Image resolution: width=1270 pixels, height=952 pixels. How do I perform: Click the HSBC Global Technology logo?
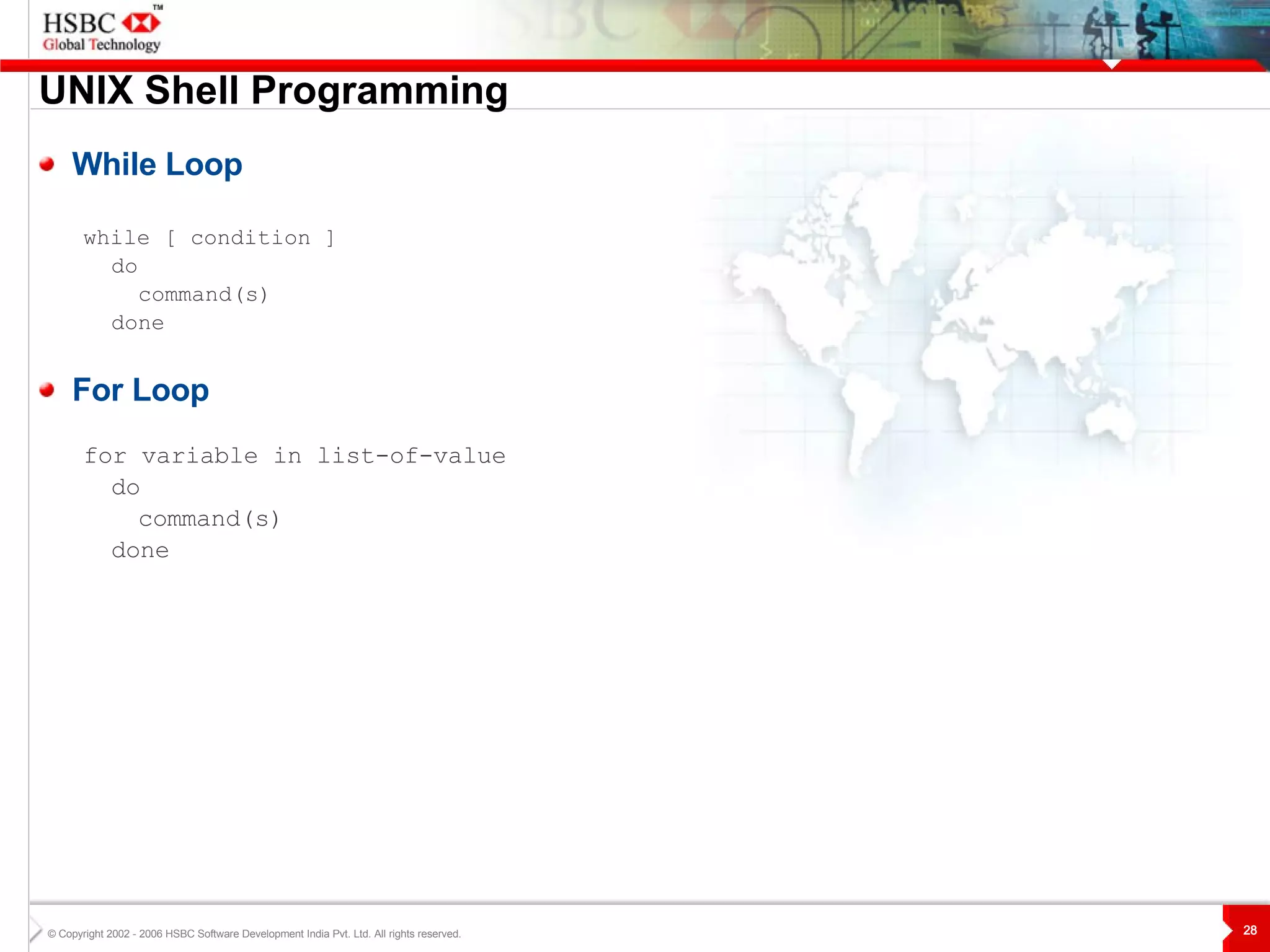tap(102, 29)
